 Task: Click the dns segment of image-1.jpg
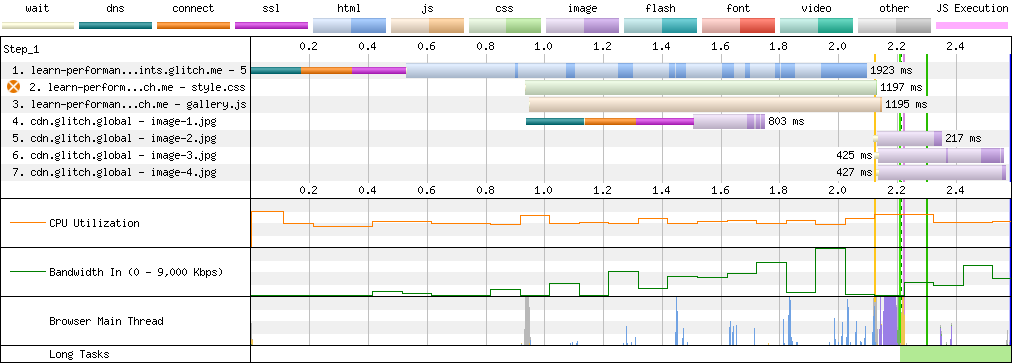point(555,121)
